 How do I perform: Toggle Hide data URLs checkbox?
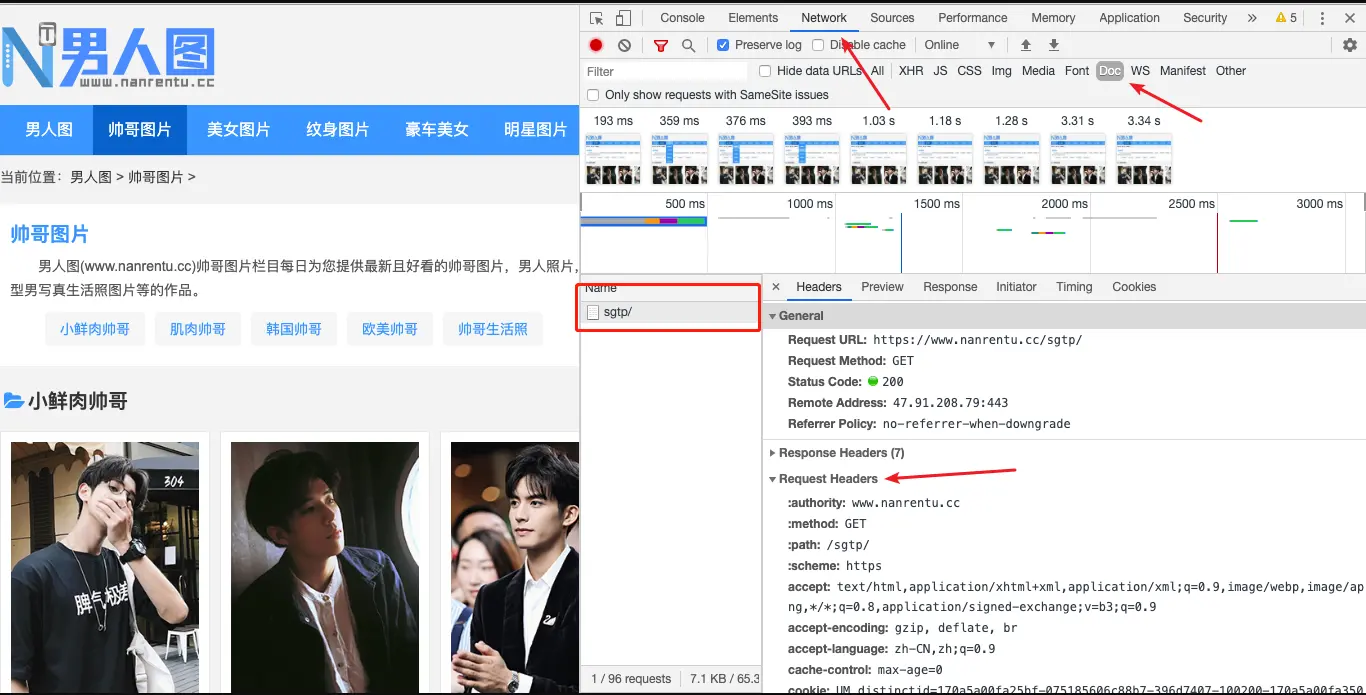[765, 71]
